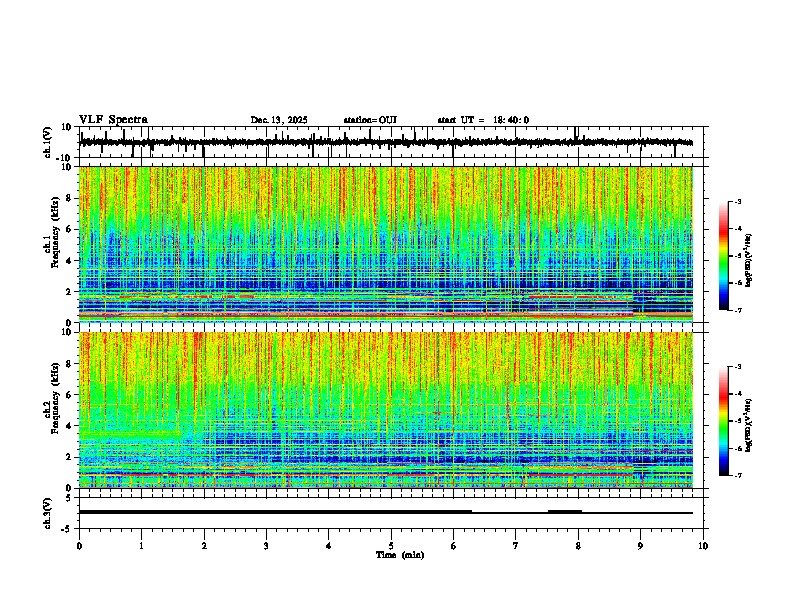Click the ch.2 "Frequency (kHz)" axis label
This screenshot has width=792, height=612.
tap(55, 398)
